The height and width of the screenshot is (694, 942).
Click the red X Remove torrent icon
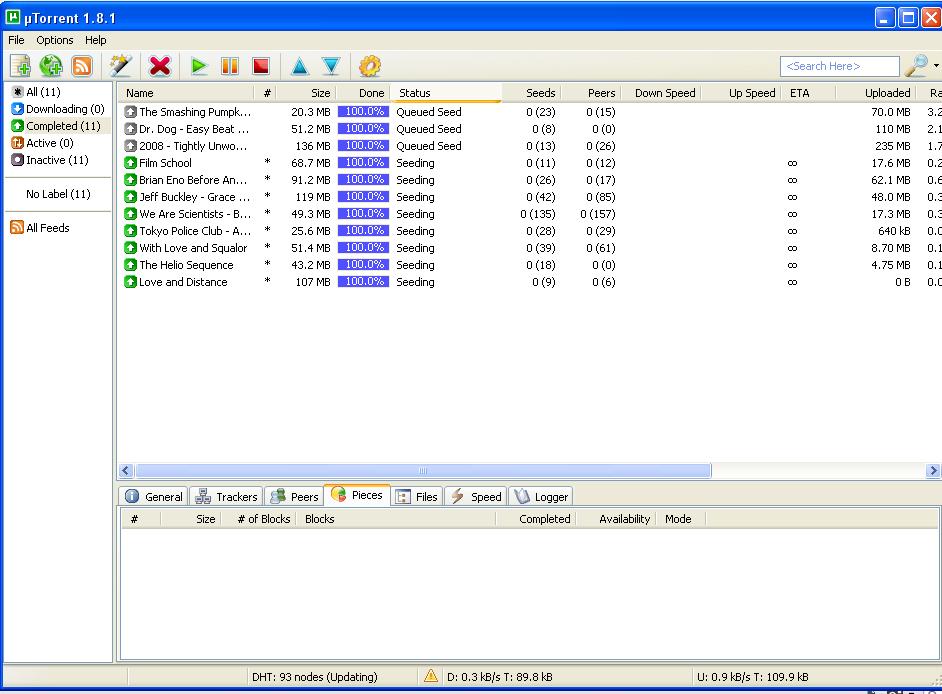[x=160, y=65]
